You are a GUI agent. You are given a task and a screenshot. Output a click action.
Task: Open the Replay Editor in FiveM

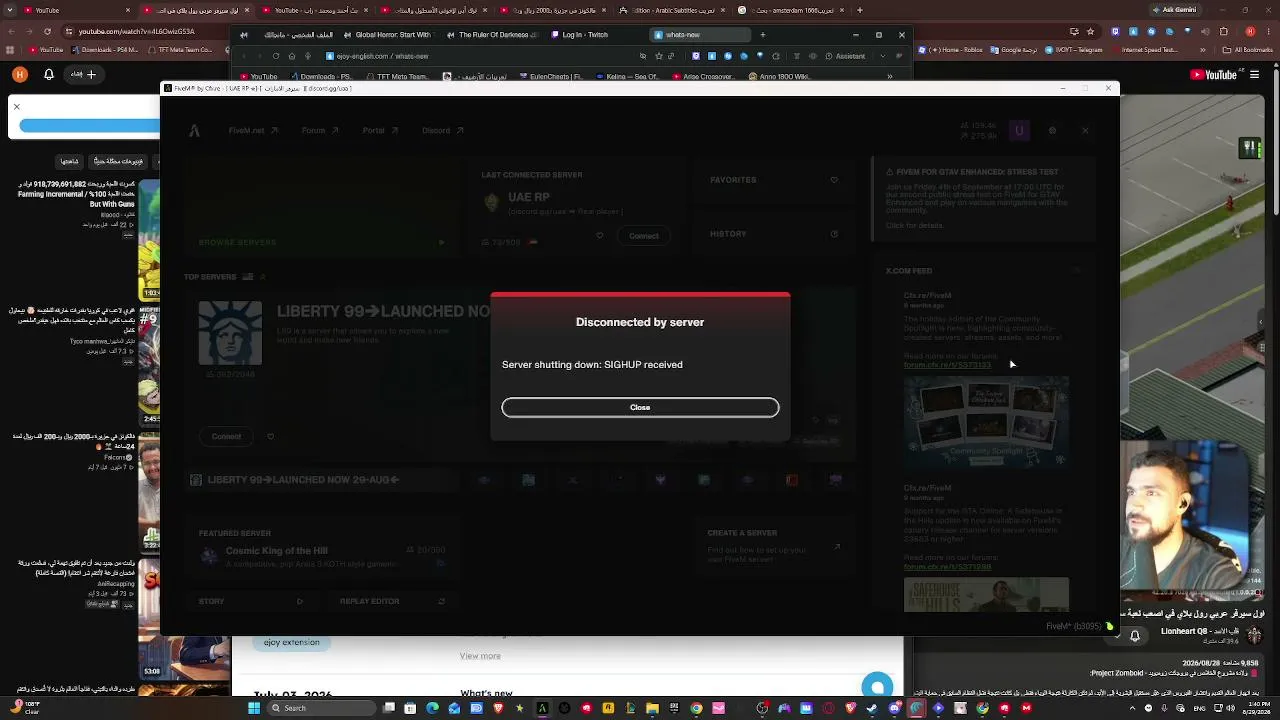tap(392, 601)
